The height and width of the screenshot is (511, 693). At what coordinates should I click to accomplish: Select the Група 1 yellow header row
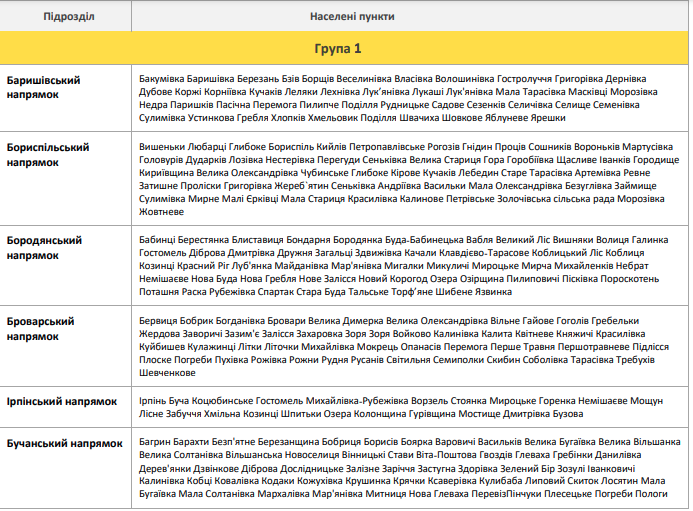pyautogui.click(x=346, y=48)
